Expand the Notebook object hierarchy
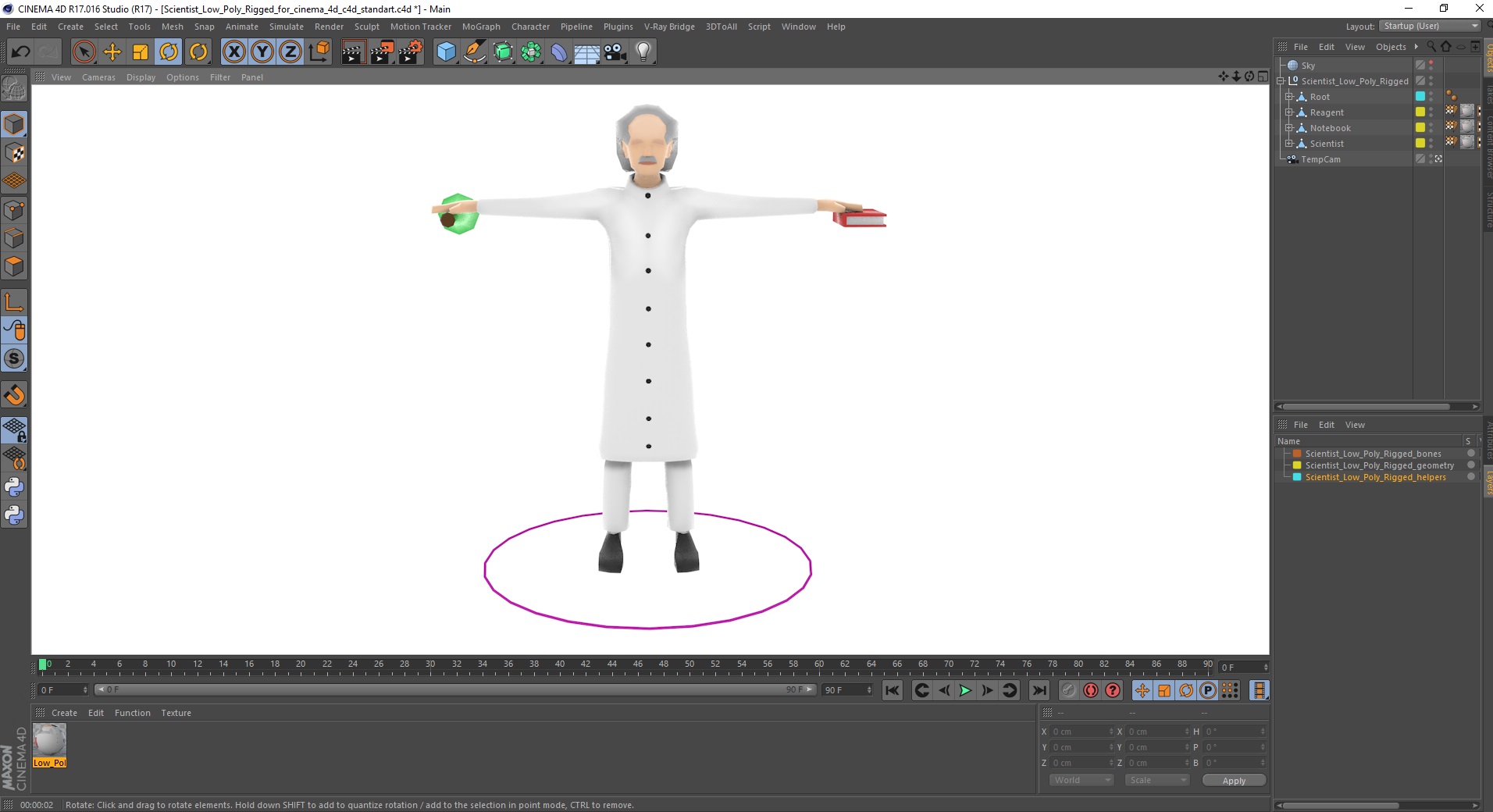The height and width of the screenshot is (812, 1493). coord(1289,128)
